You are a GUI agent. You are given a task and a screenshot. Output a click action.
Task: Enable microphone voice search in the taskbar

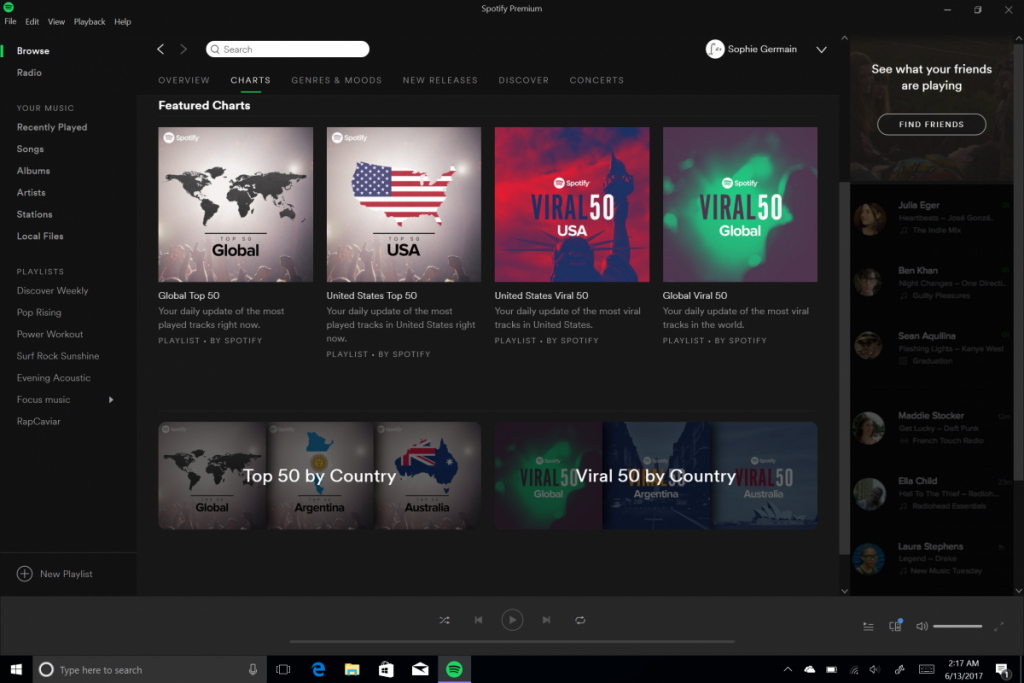[253, 669]
